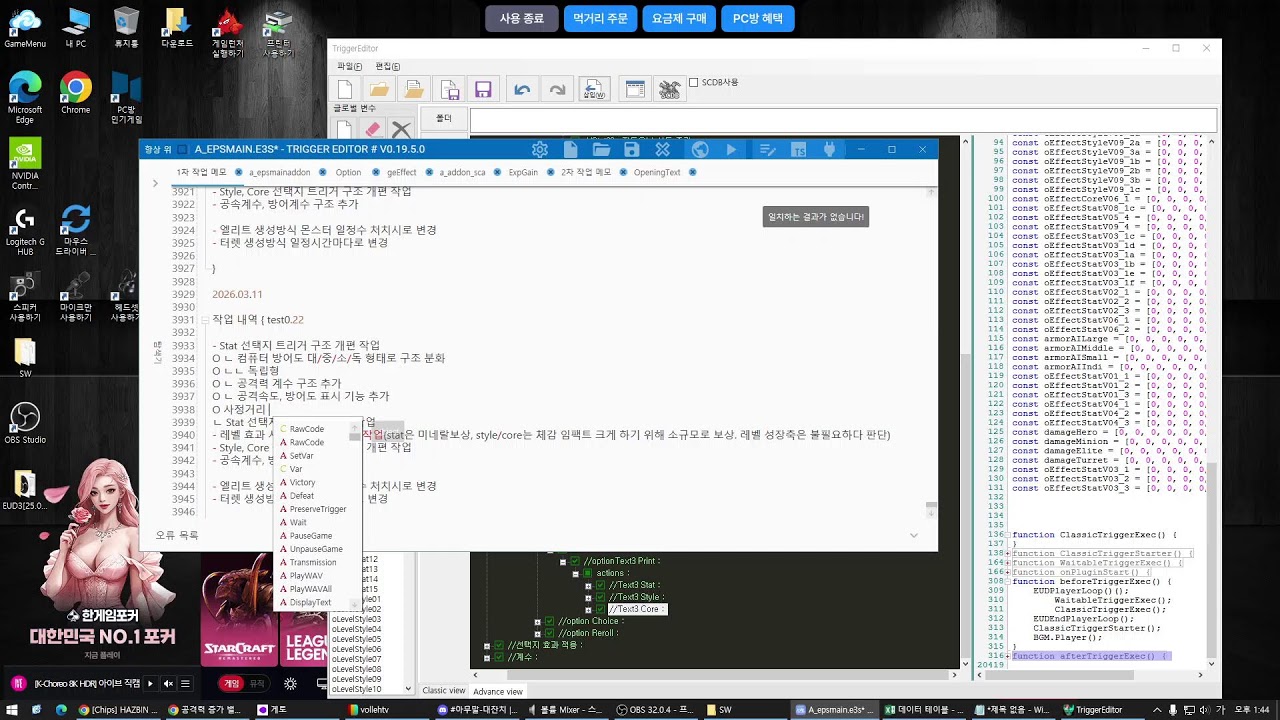Click the 사용 종료 button
This screenshot has height=720, width=1280.
[x=522, y=18]
